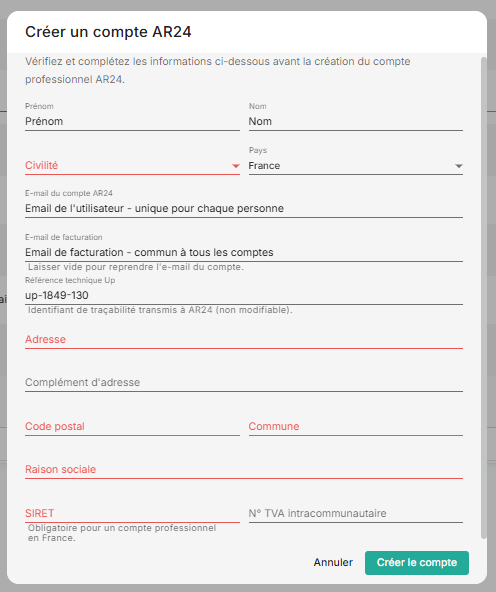This screenshot has width=496, height=592.
Task: Click the Complément d'adresse field
Action: click(244, 382)
